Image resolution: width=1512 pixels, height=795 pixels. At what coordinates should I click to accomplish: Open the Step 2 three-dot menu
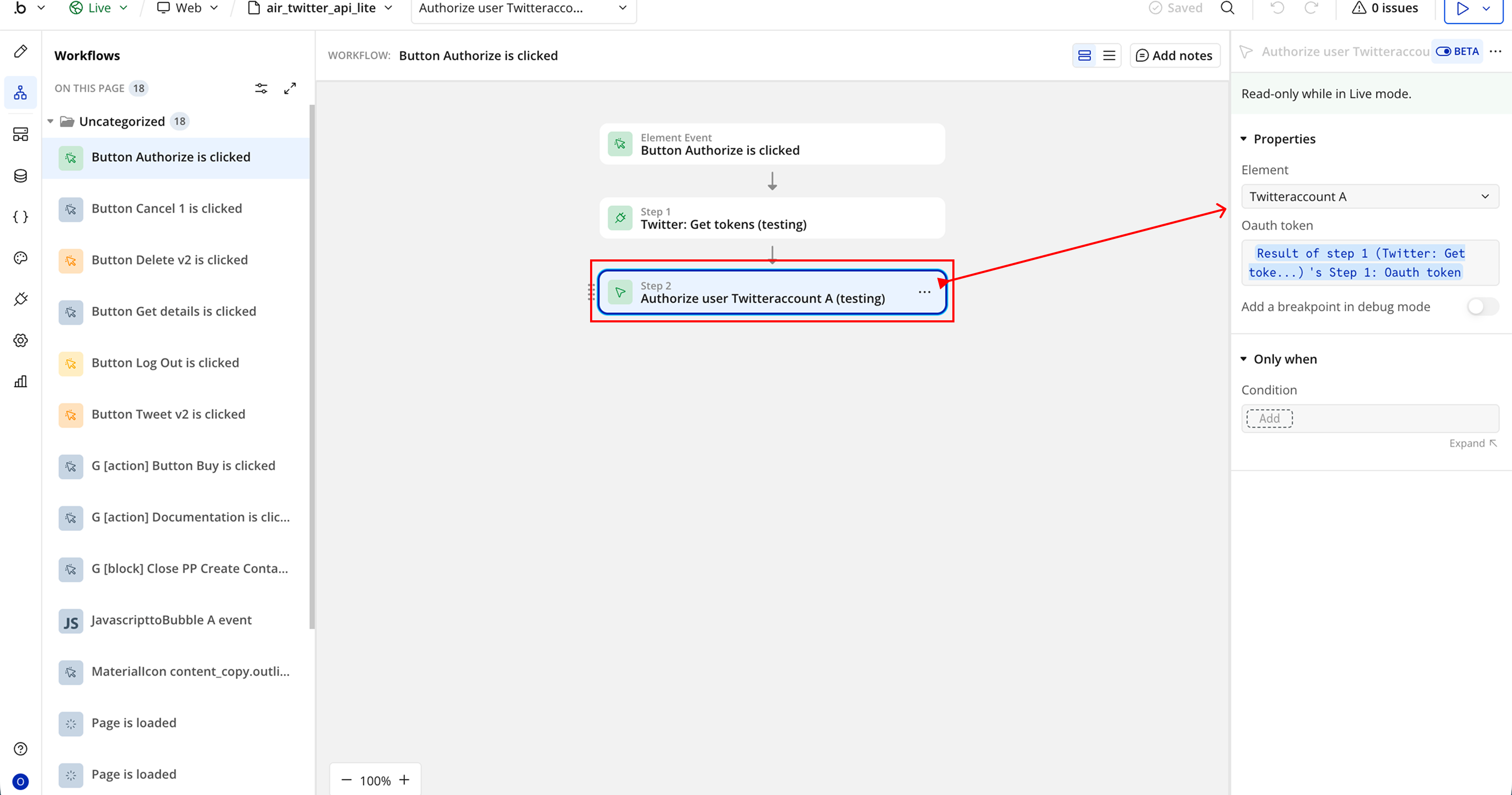point(924,292)
